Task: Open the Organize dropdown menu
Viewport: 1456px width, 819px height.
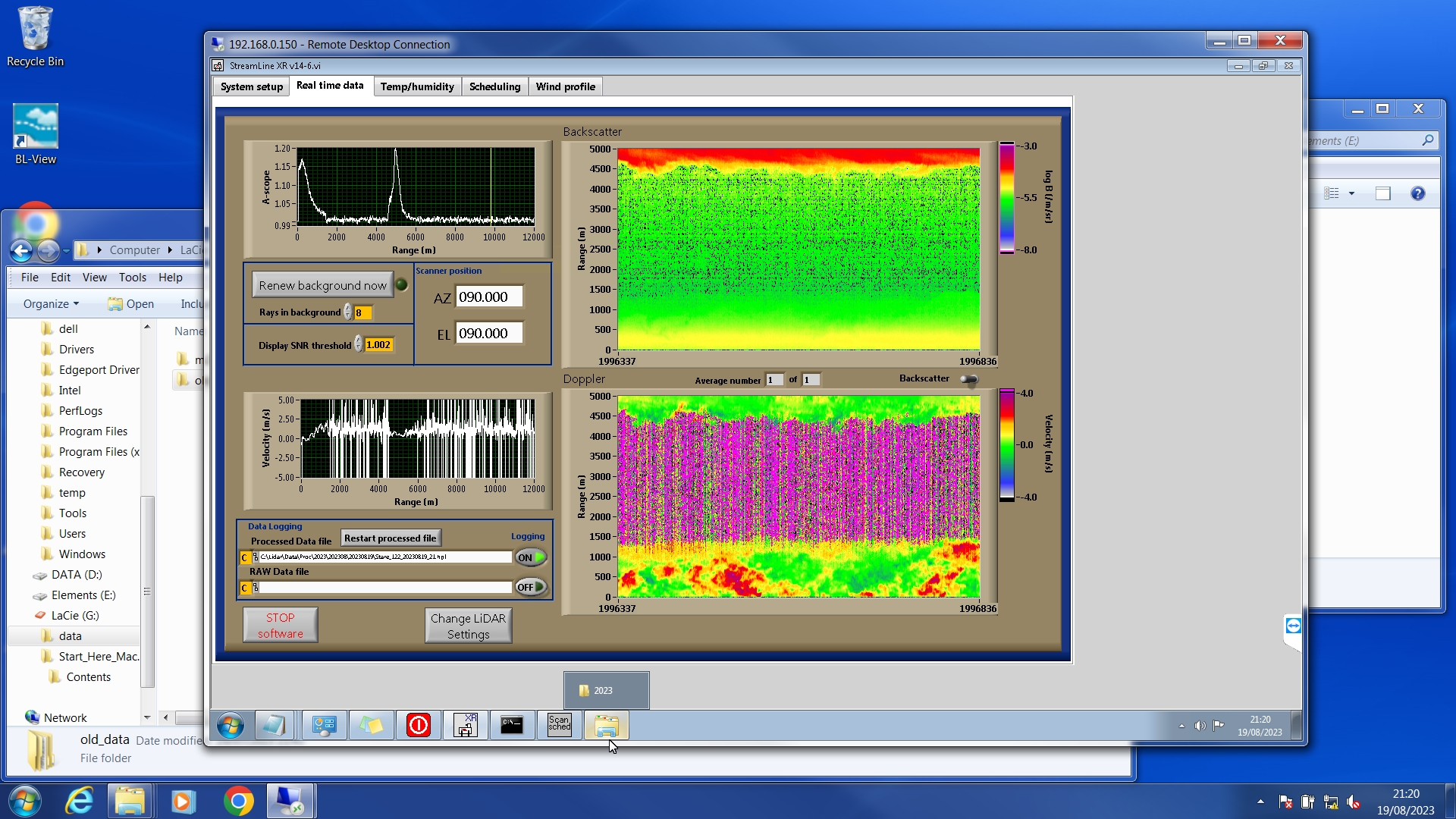Action: click(51, 303)
